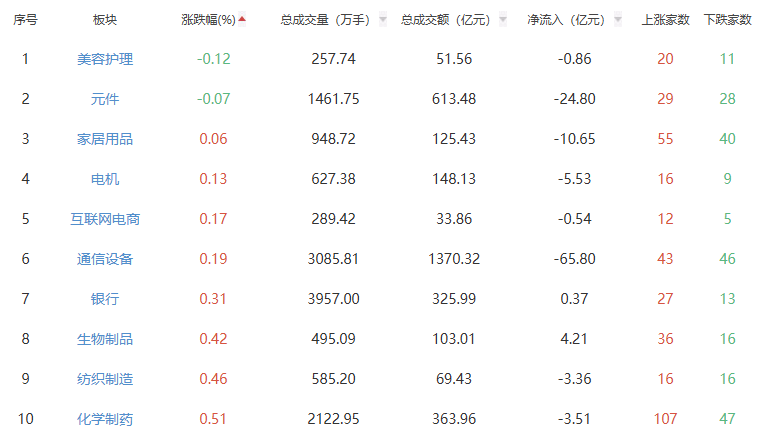Open the 纺织制造 sector link

point(105,379)
